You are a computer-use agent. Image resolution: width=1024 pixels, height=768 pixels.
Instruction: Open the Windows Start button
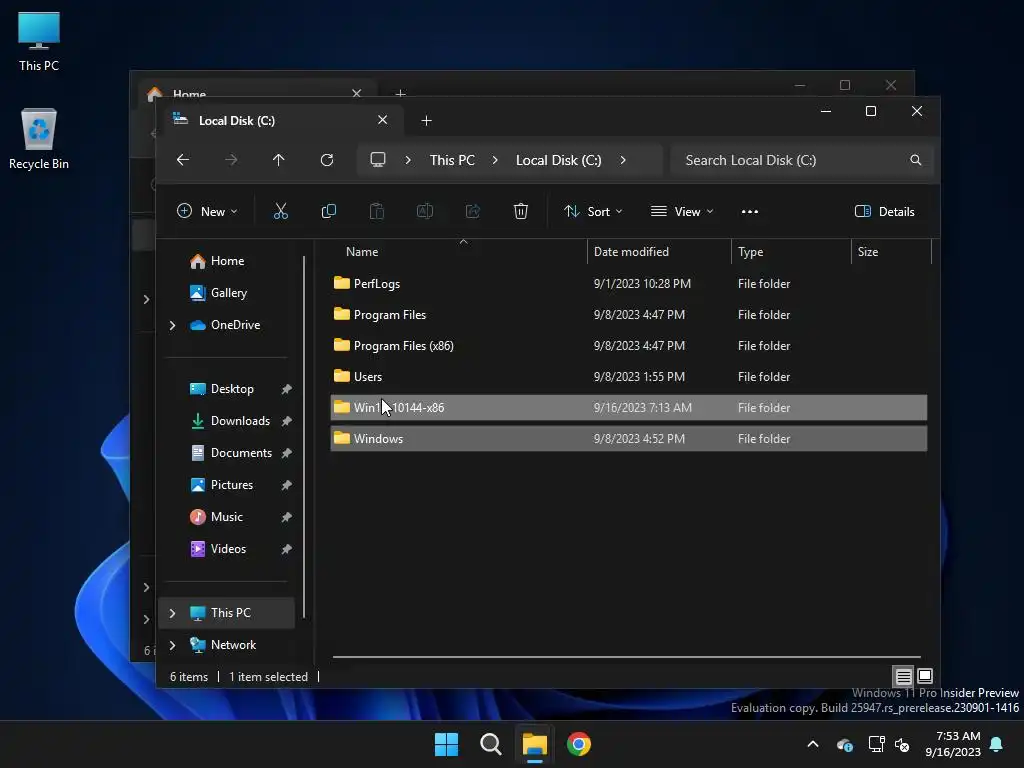(x=447, y=744)
